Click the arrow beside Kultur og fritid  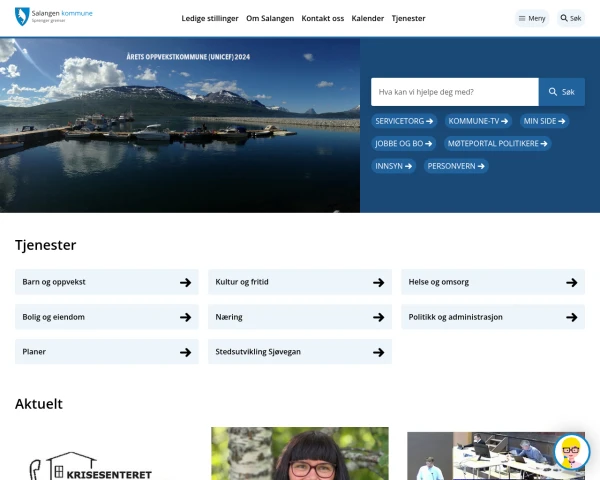[x=378, y=282]
